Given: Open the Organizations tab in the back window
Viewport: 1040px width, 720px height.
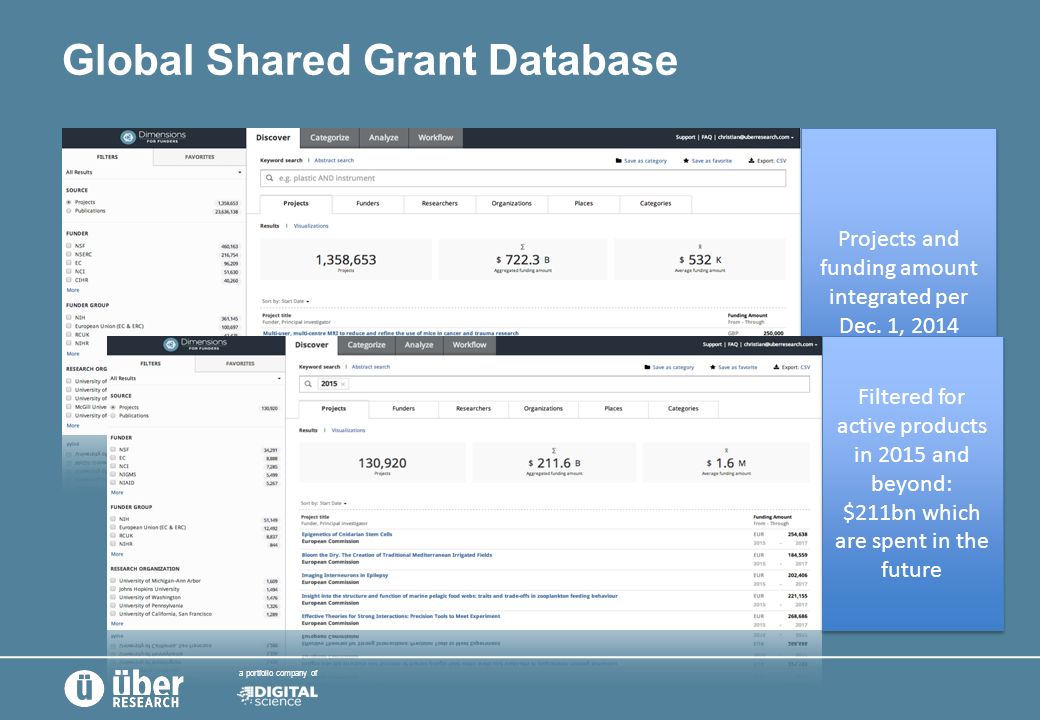Looking at the screenshot, I should (x=511, y=204).
